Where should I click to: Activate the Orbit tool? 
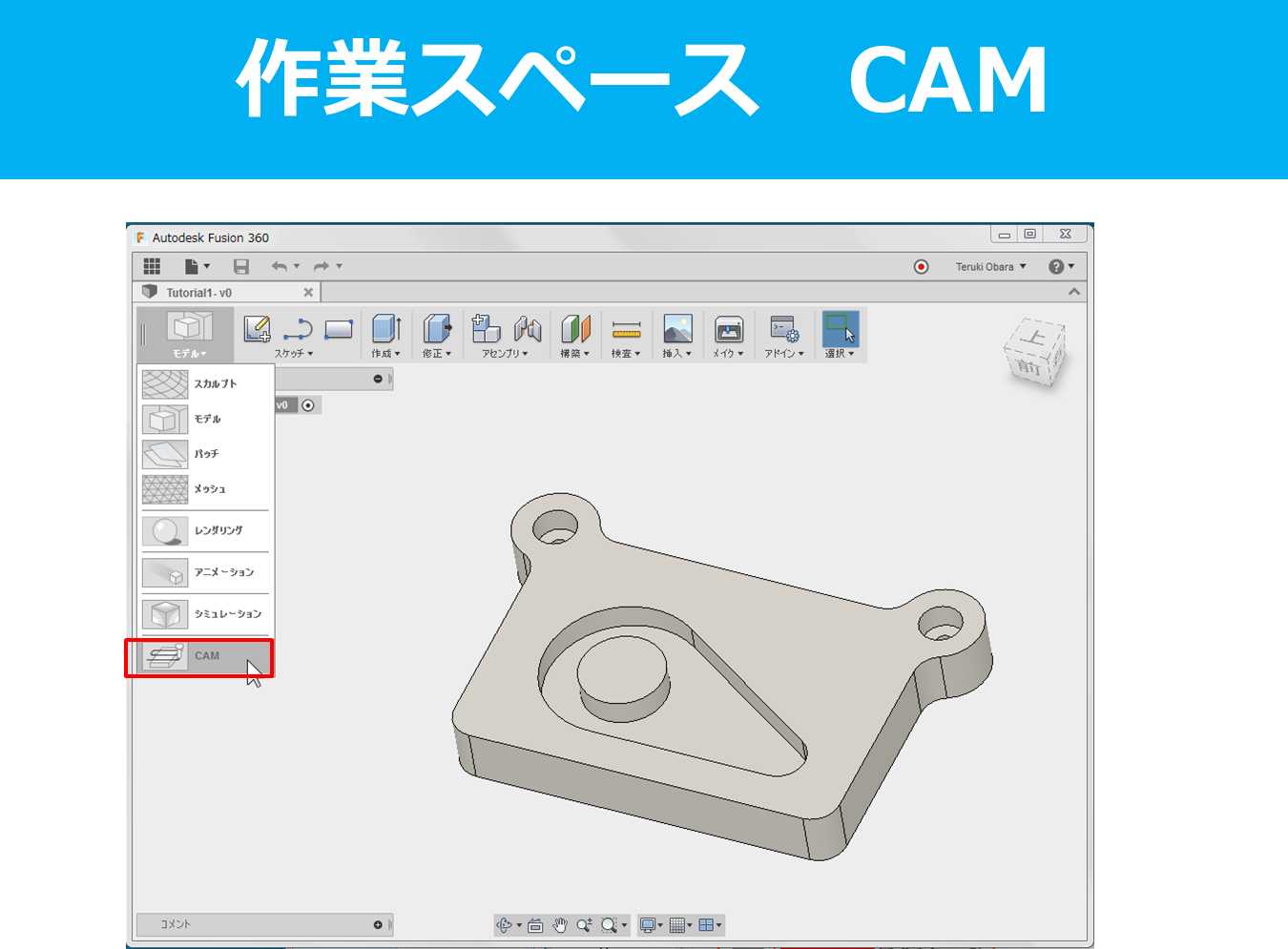(503, 924)
